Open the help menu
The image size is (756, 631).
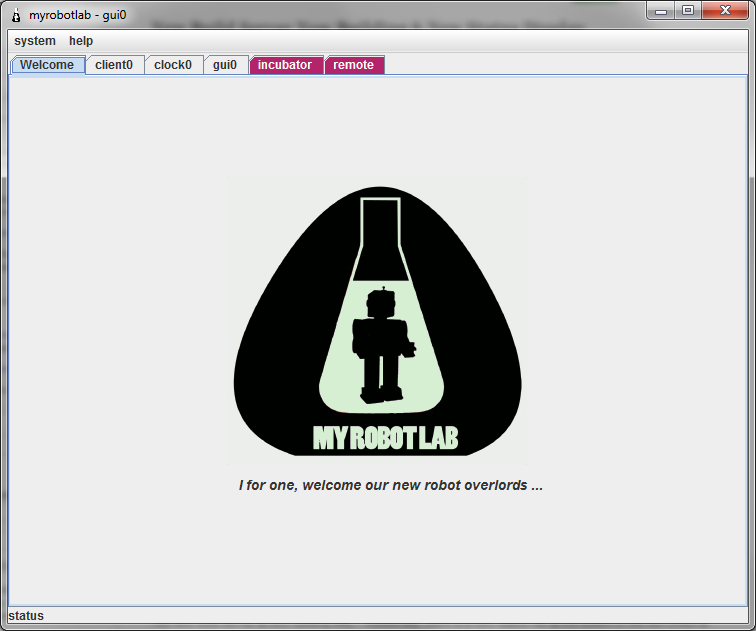(81, 41)
